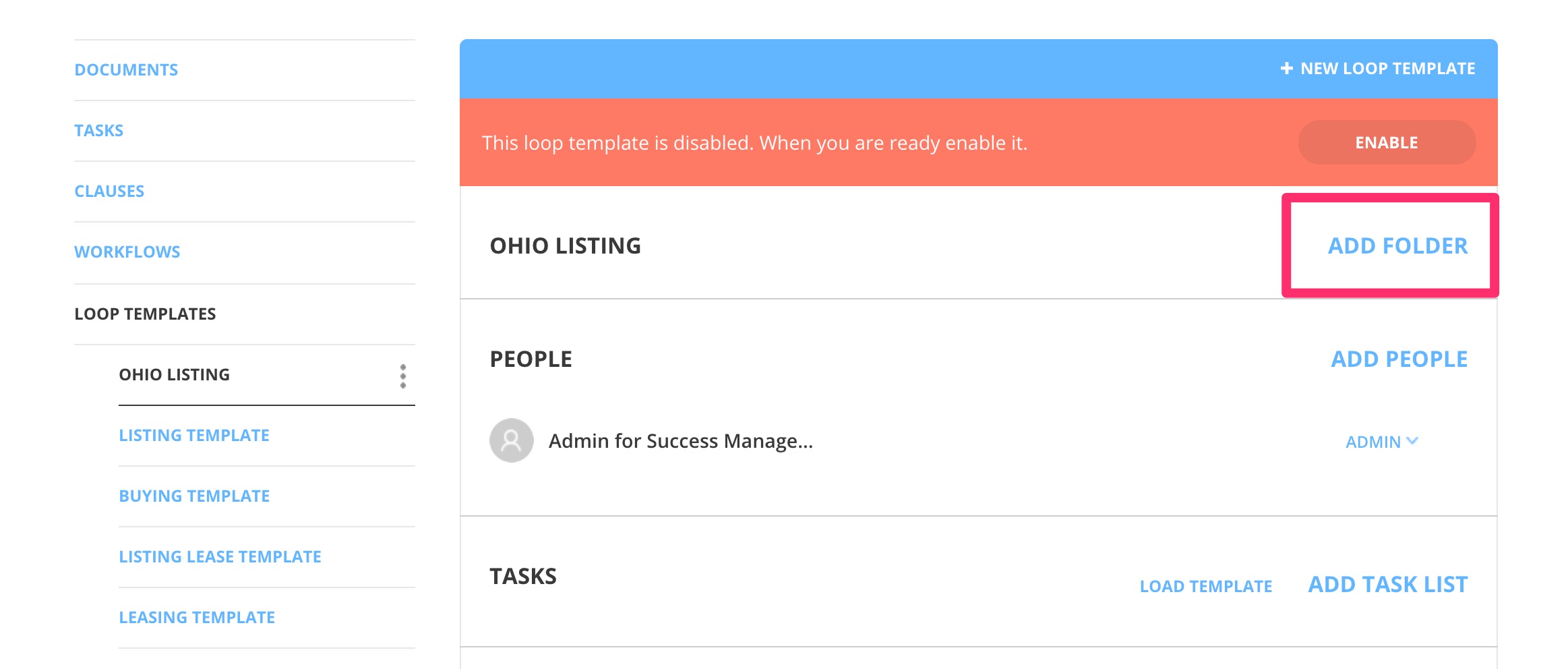Viewport: 1568px width, 669px height.
Task: Click the plus icon on New Loop Template
Action: (x=1287, y=68)
